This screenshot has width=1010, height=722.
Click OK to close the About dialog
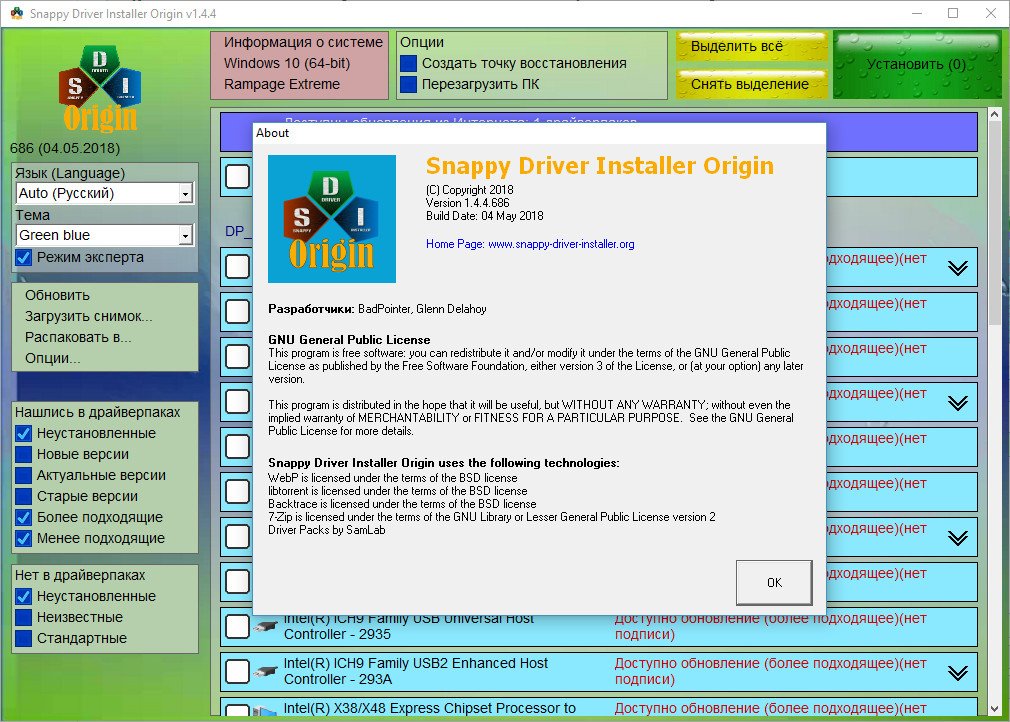[774, 582]
